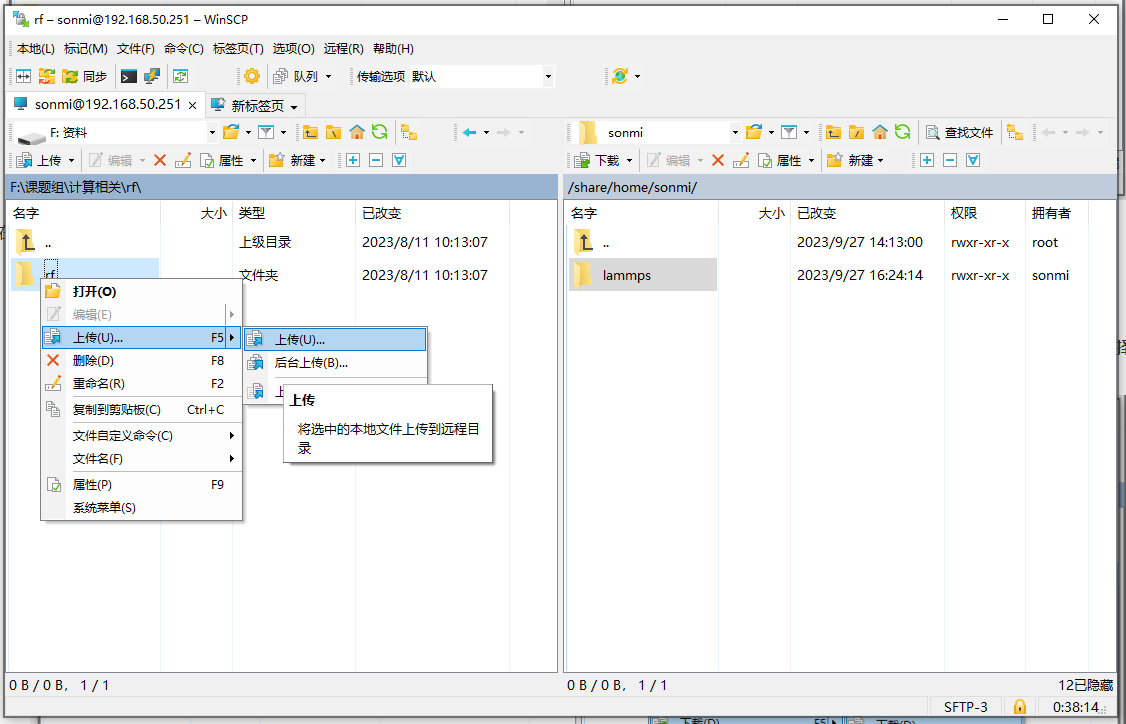
Task: Click the remote 新建 button
Action: pos(850,160)
